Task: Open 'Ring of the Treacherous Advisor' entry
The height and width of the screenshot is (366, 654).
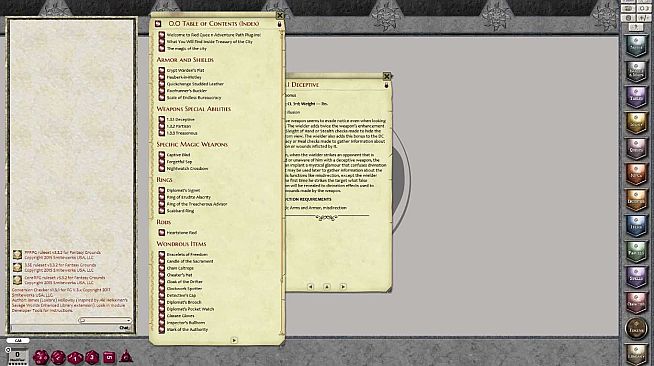Action: point(197,204)
